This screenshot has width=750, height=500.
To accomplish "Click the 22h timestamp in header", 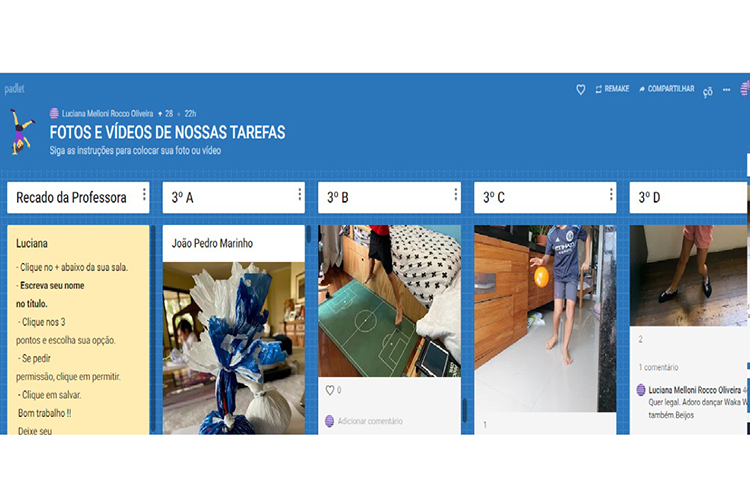I will click(190, 114).
